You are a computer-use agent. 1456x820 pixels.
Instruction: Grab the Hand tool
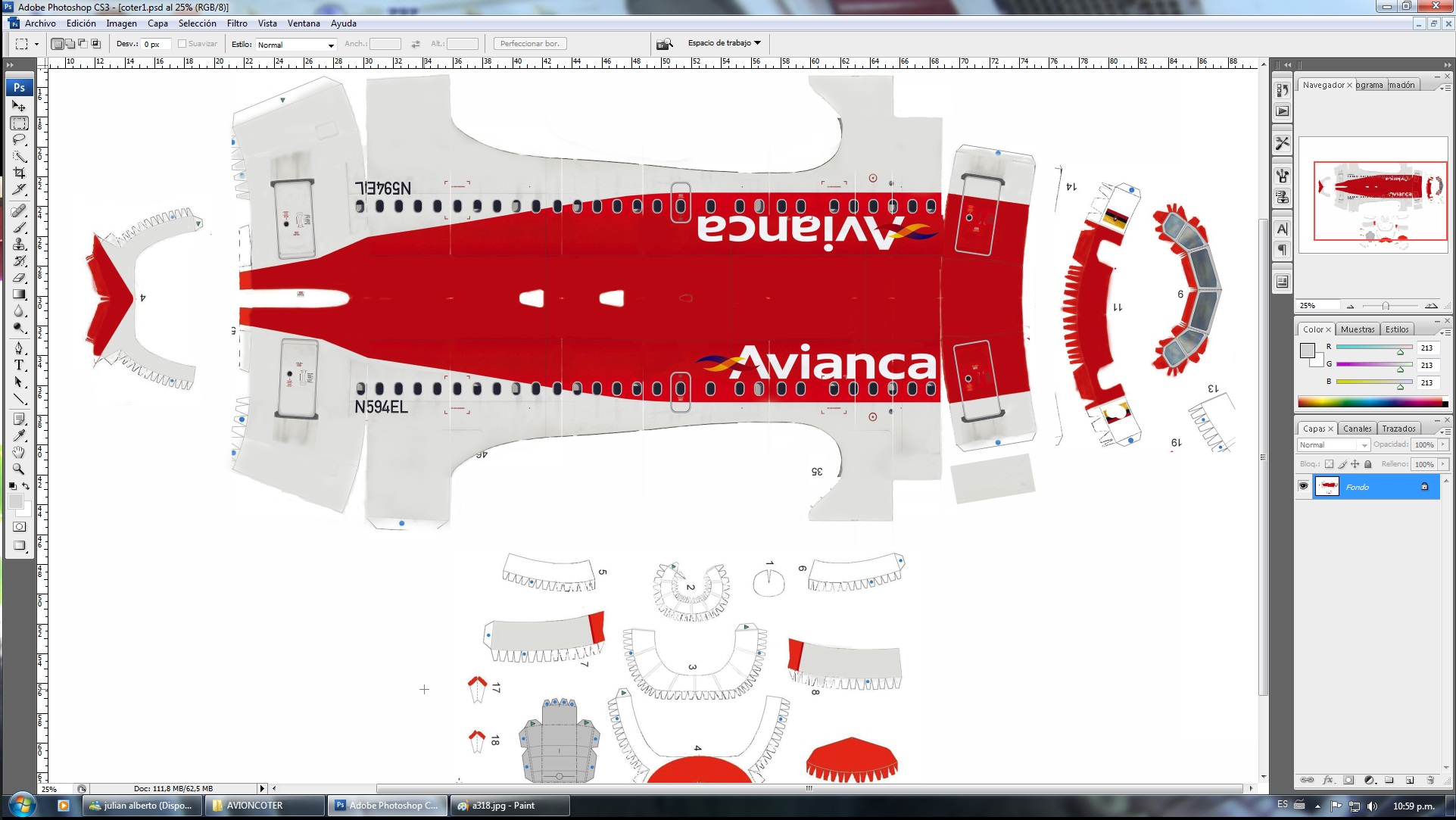coord(19,452)
